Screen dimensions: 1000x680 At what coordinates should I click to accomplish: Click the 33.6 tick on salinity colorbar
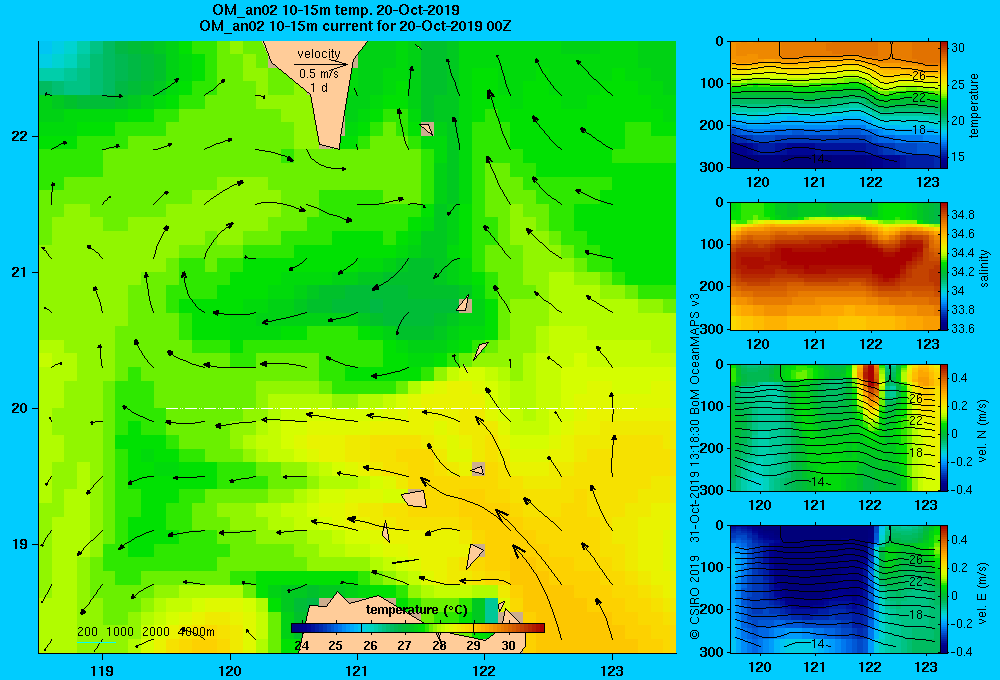click(x=962, y=329)
